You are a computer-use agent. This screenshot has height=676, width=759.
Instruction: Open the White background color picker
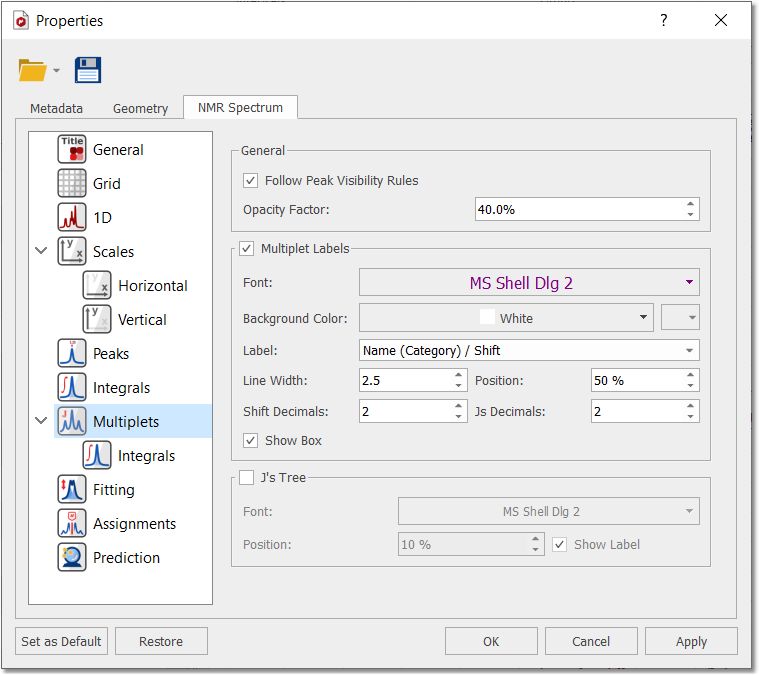click(x=505, y=318)
